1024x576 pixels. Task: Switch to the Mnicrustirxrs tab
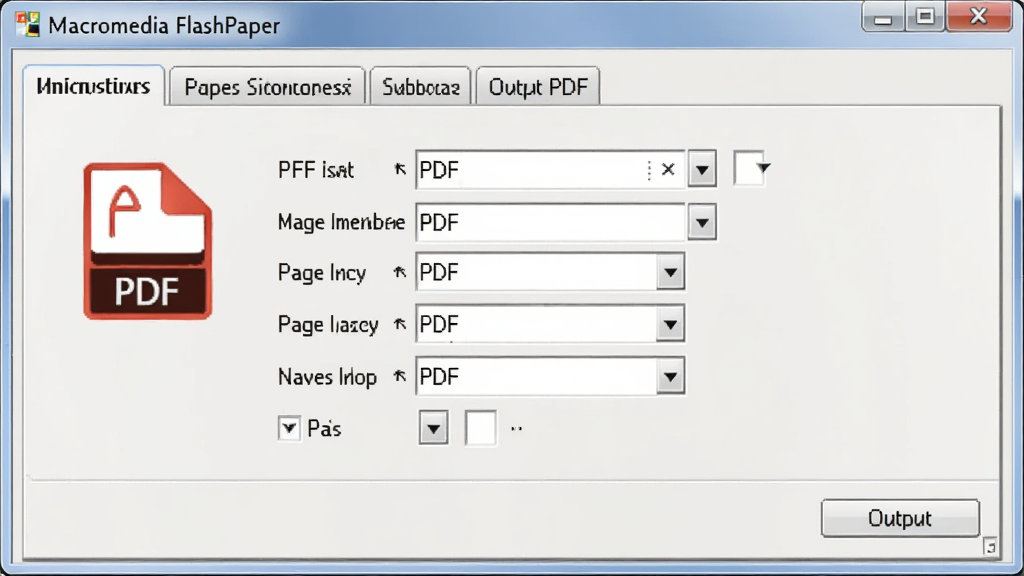coord(93,86)
